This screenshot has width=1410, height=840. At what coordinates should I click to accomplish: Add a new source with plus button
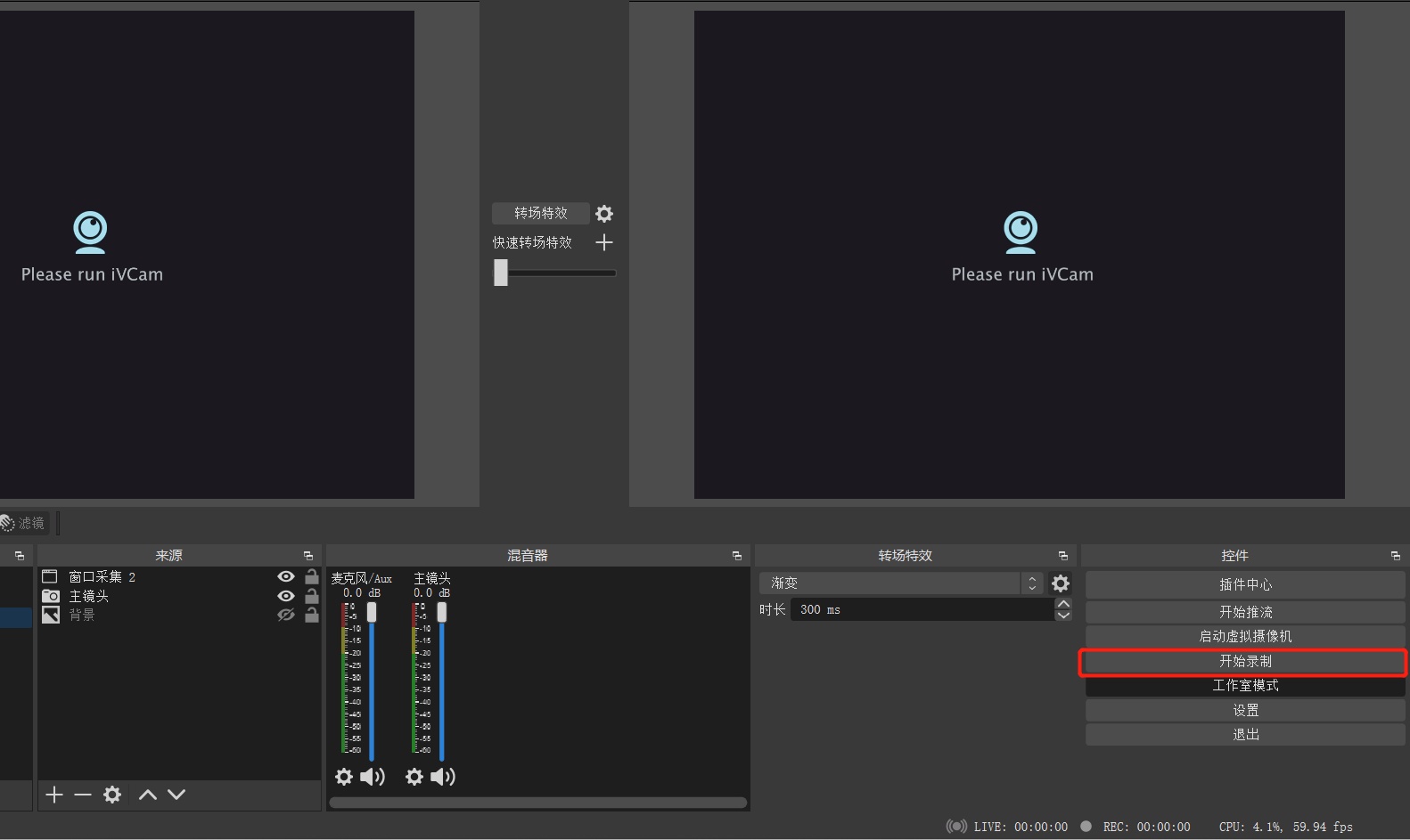54,795
